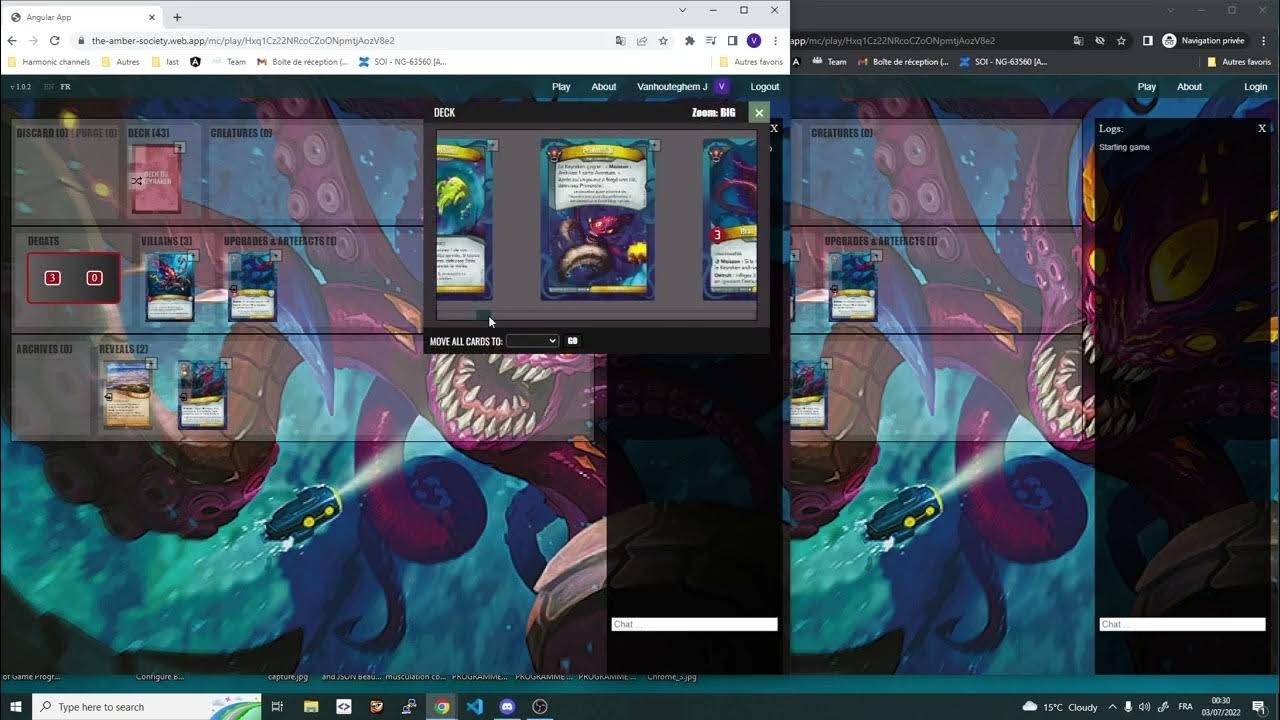Viewport: 1280px width, 720px height.
Task: Click Navigation privée badge in right browser
Action: (x=1204, y=41)
